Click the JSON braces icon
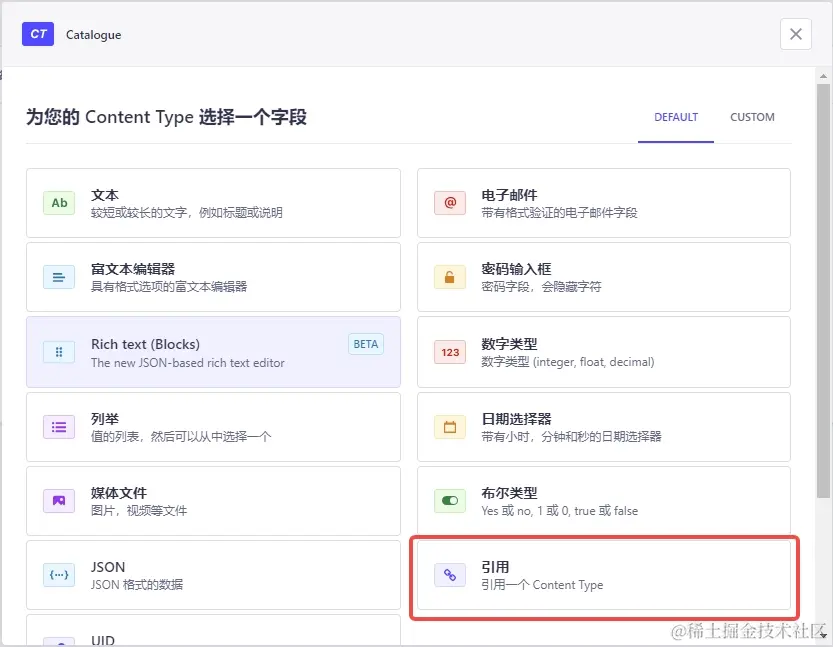 [x=59, y=574]
